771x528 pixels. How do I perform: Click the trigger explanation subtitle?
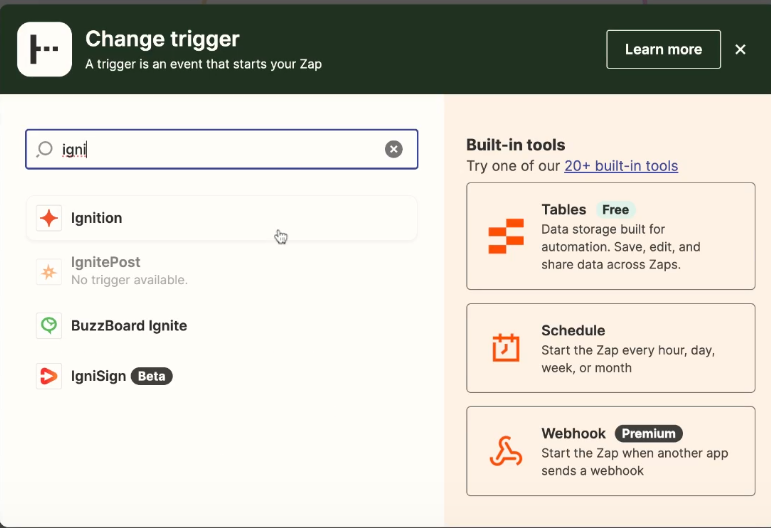pyautogui.click(x=204, y=64)
